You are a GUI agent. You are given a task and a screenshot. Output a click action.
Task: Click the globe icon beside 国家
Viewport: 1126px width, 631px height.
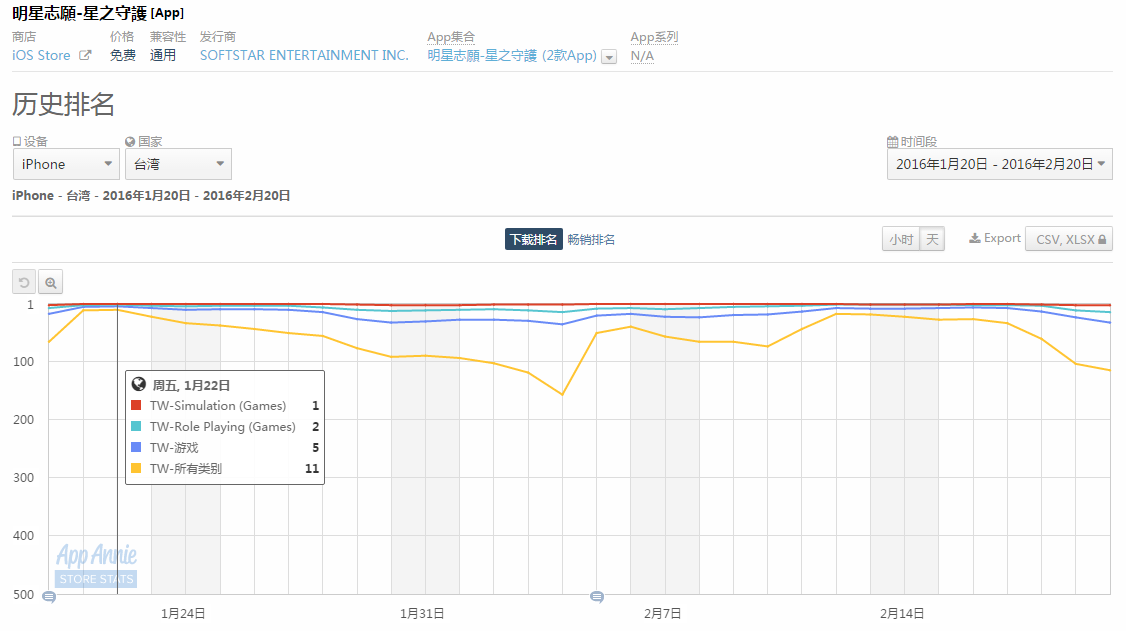tap(130, 141)
